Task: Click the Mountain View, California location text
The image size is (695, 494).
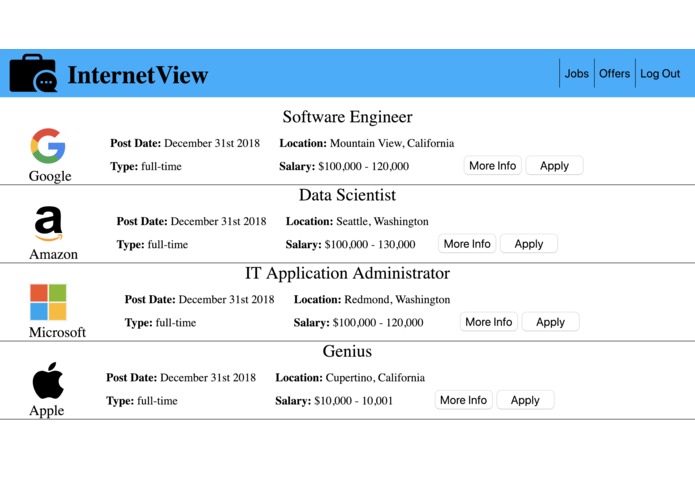Action: tap(392, 143)
